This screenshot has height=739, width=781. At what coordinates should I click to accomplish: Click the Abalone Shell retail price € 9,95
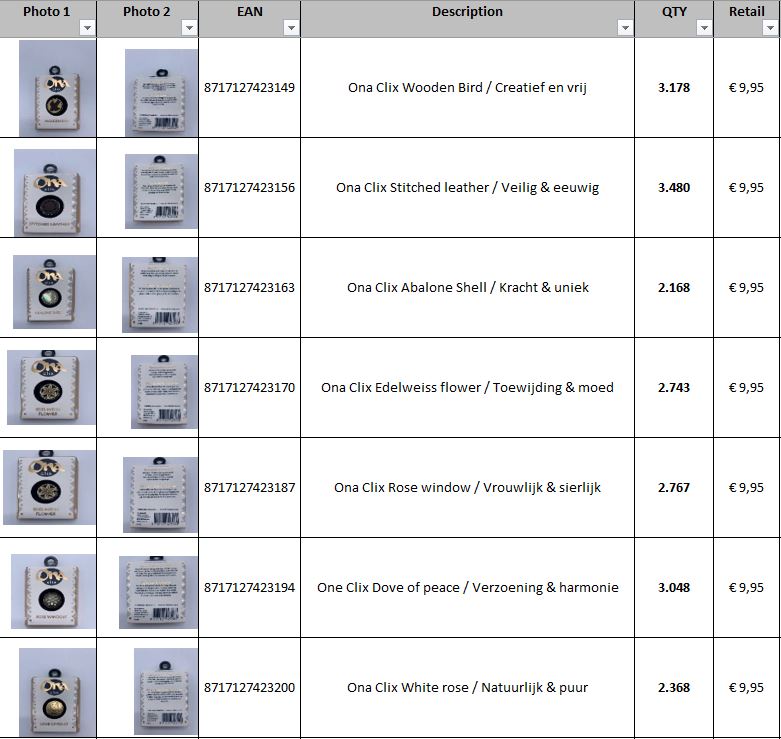tap(746, 288)
